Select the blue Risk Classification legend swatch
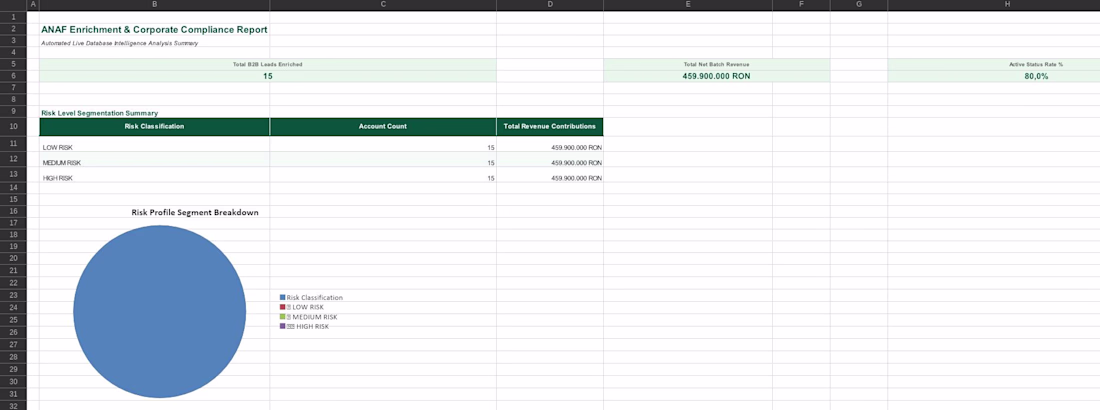The image size is (1100, 410). (x=283, y=298)
